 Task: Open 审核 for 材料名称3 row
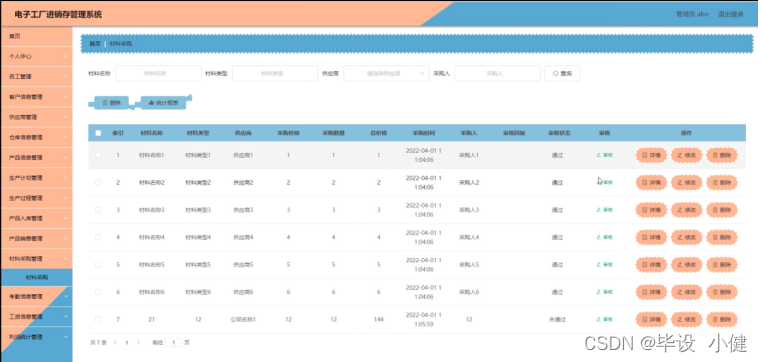605,210
